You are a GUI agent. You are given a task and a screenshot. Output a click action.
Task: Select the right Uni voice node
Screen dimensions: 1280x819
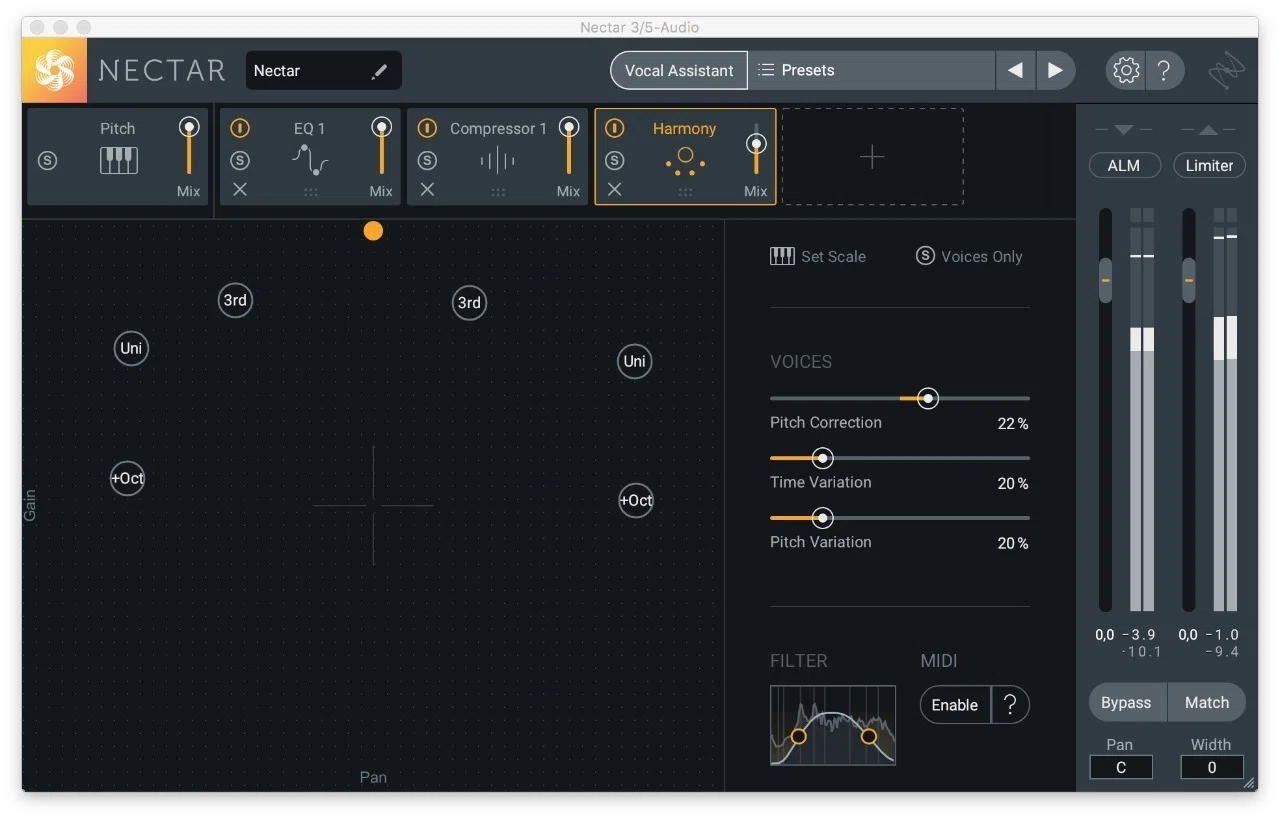pos(635,361)
